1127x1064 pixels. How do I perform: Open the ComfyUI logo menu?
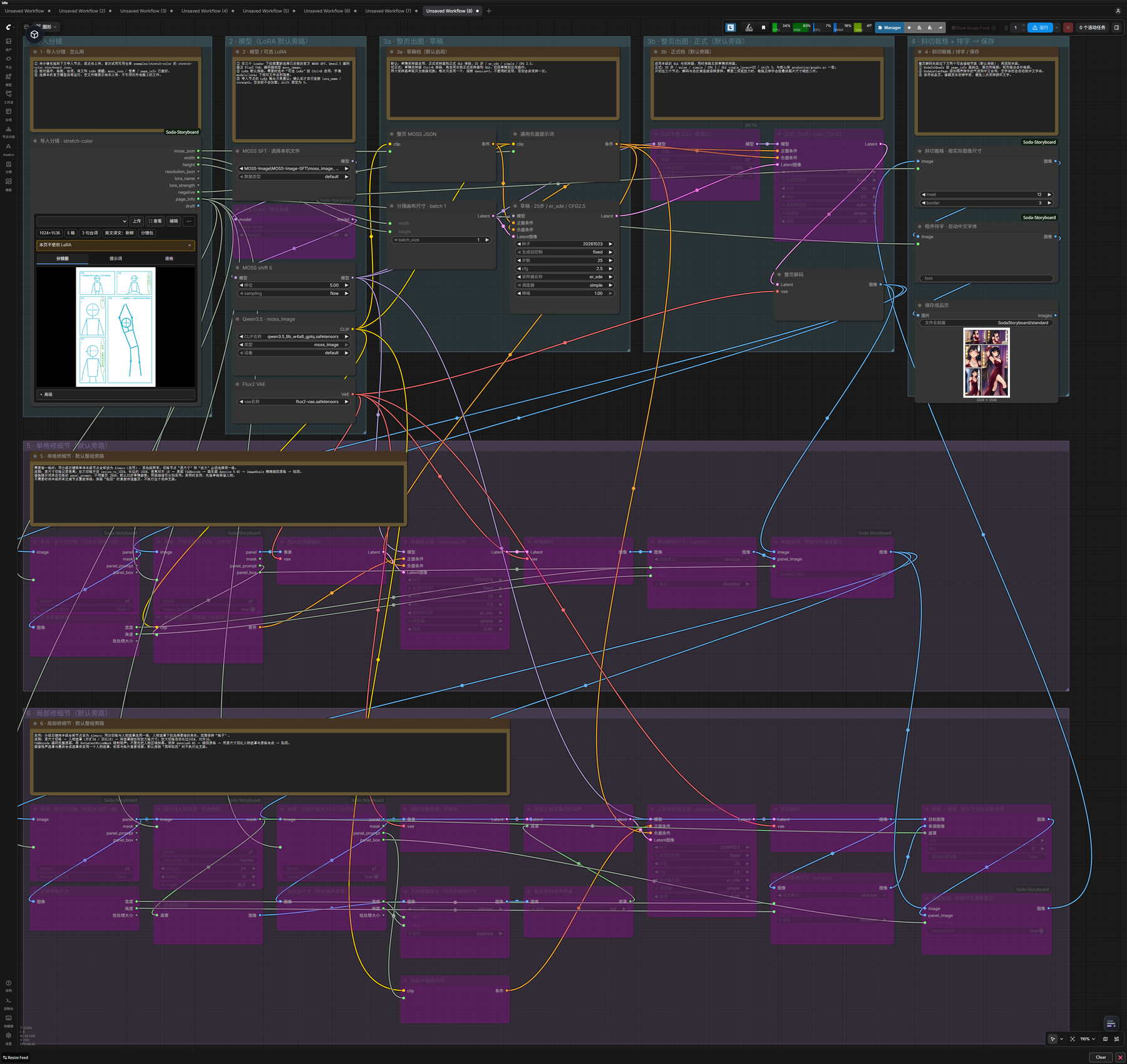(x=10, y=27)
